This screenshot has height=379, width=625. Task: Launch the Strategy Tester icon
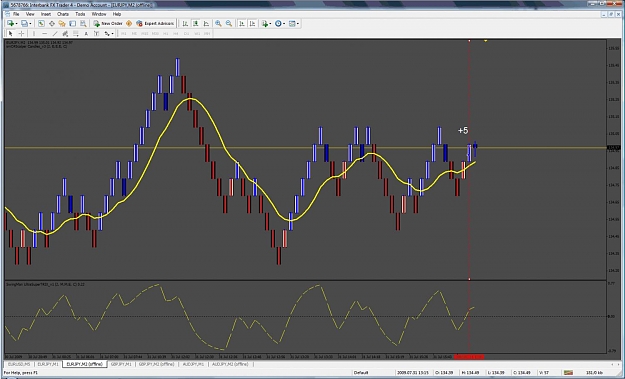click(x=83, y=24)
